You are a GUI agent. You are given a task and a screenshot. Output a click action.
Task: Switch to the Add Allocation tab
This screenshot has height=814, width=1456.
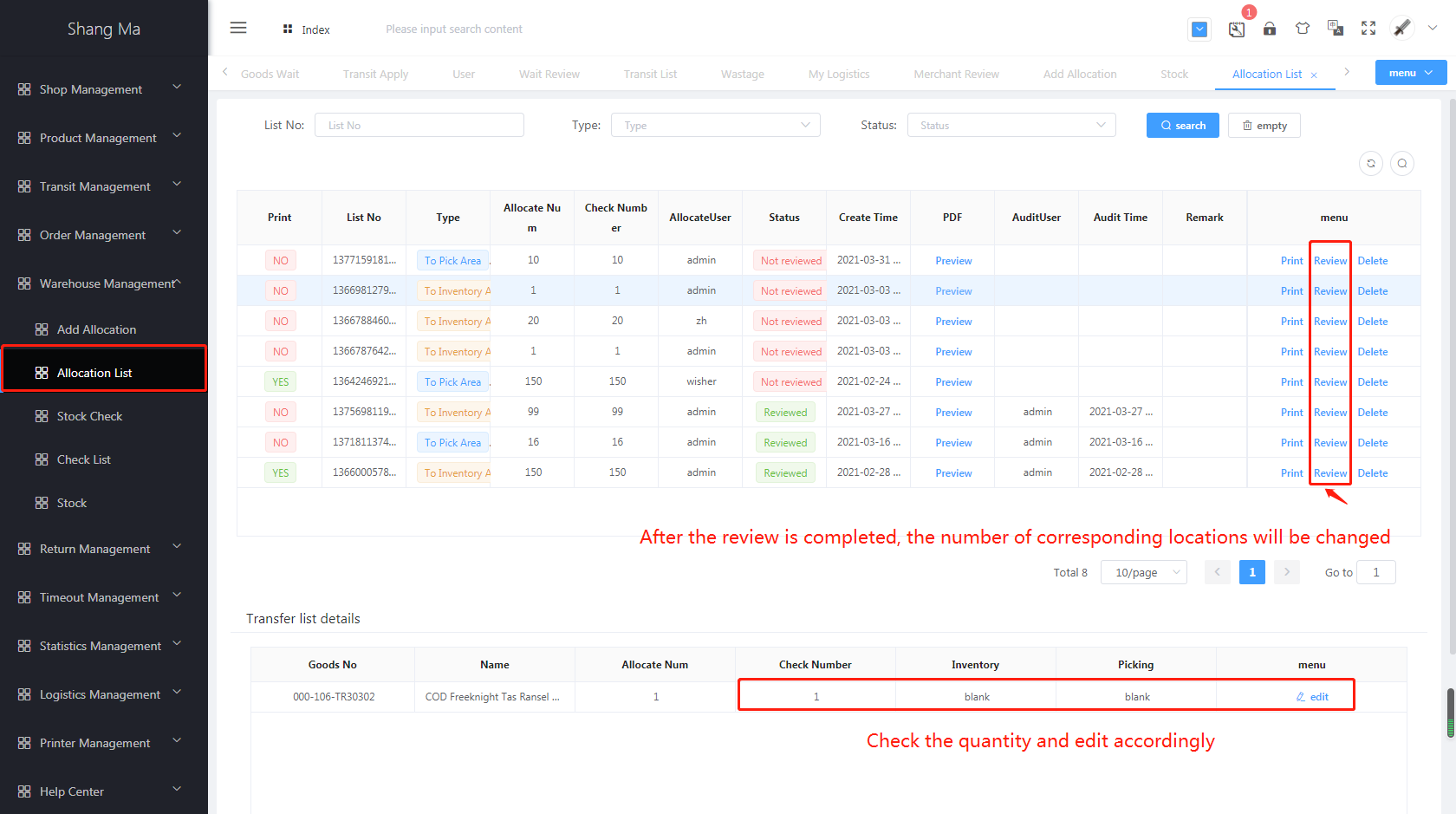click(x=1080, y=75)
